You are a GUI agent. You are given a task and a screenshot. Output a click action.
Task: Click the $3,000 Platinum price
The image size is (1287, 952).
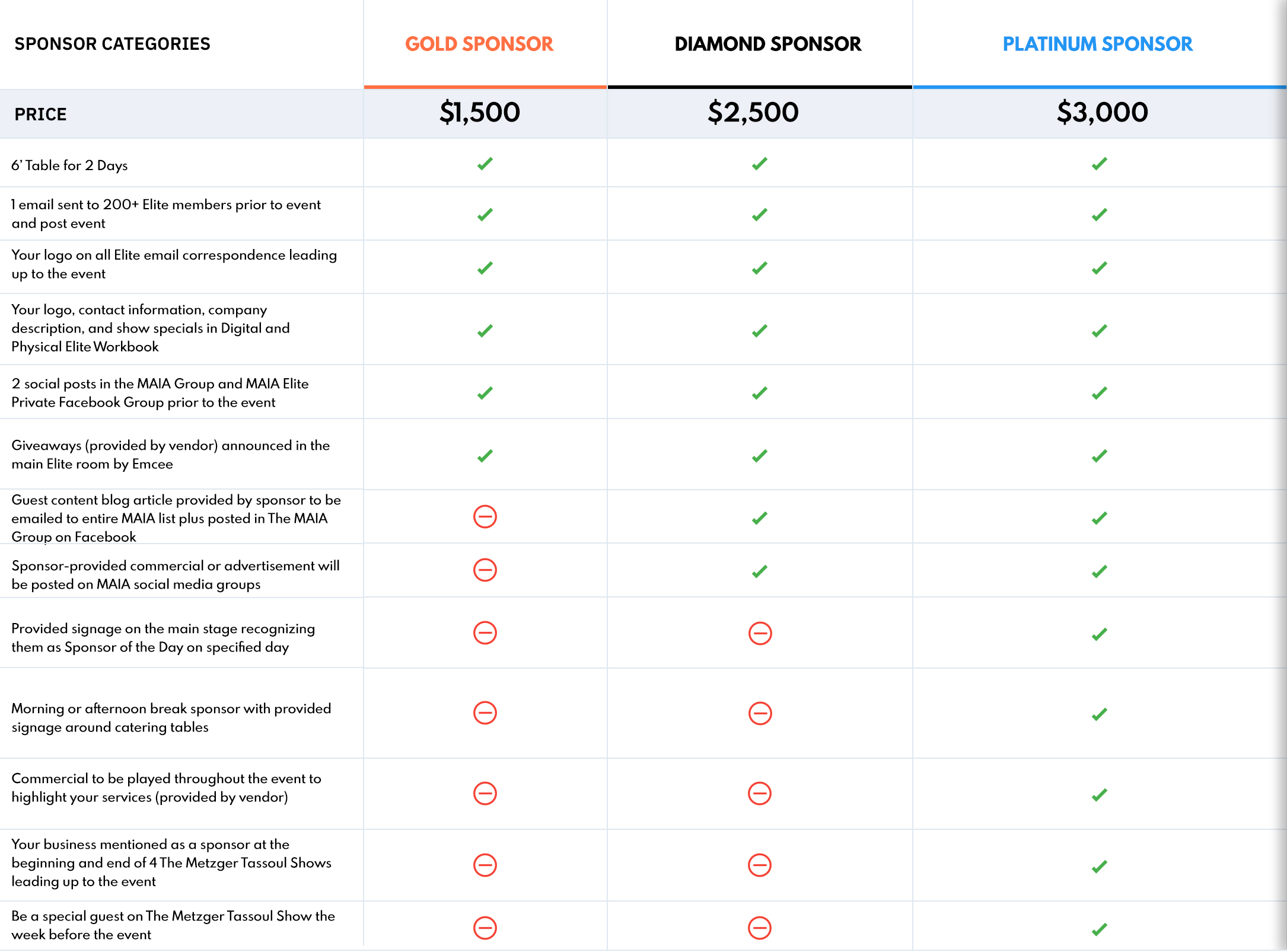coord(1102,112)
